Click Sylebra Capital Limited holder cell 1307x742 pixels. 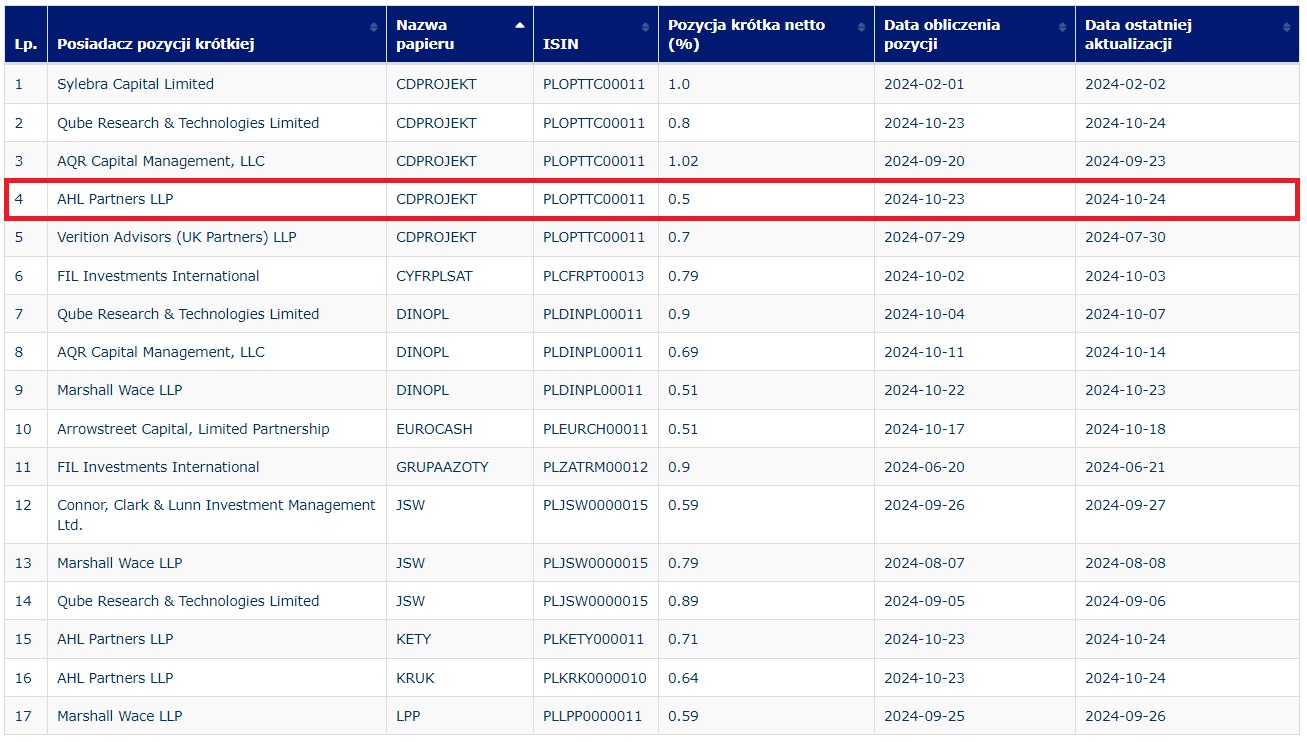(x=135, y=84)
